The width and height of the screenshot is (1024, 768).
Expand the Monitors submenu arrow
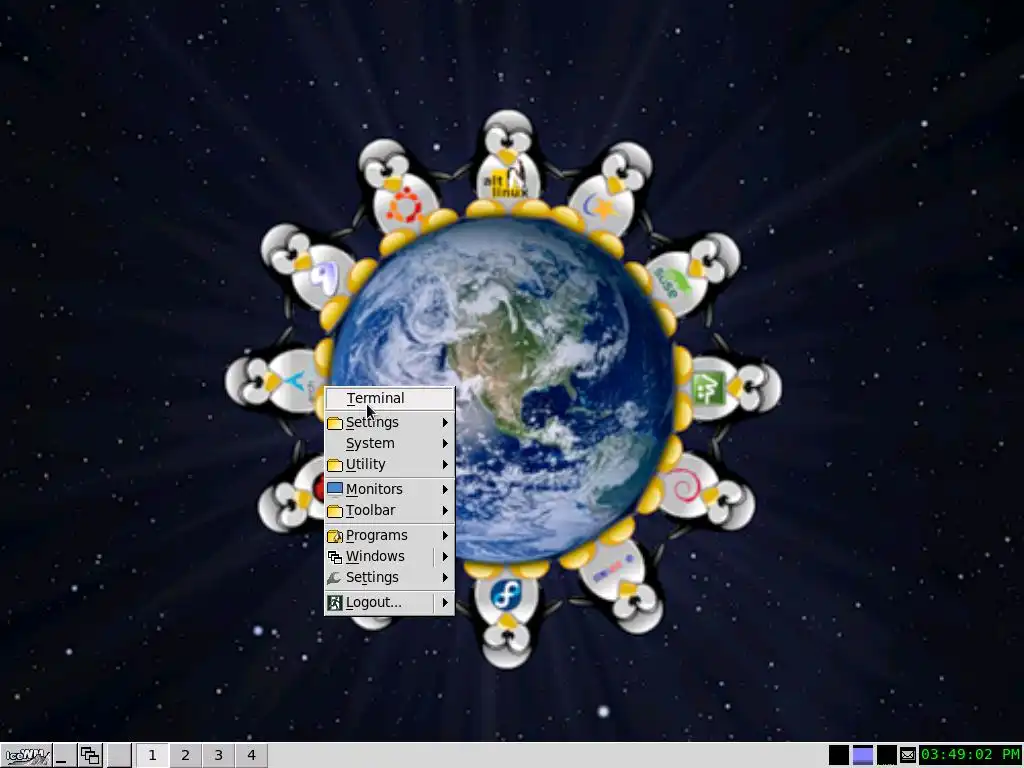point(445,489)
